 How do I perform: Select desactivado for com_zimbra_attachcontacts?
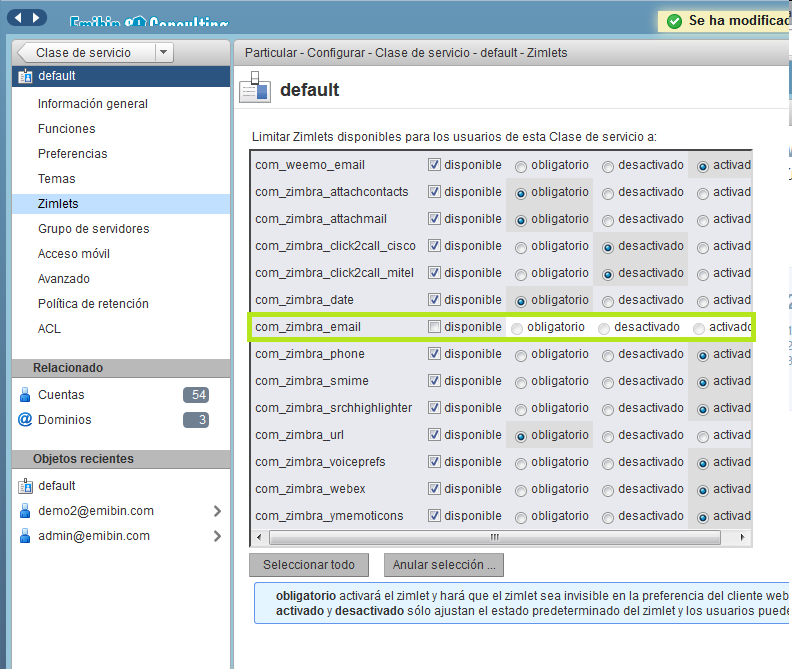608,194
